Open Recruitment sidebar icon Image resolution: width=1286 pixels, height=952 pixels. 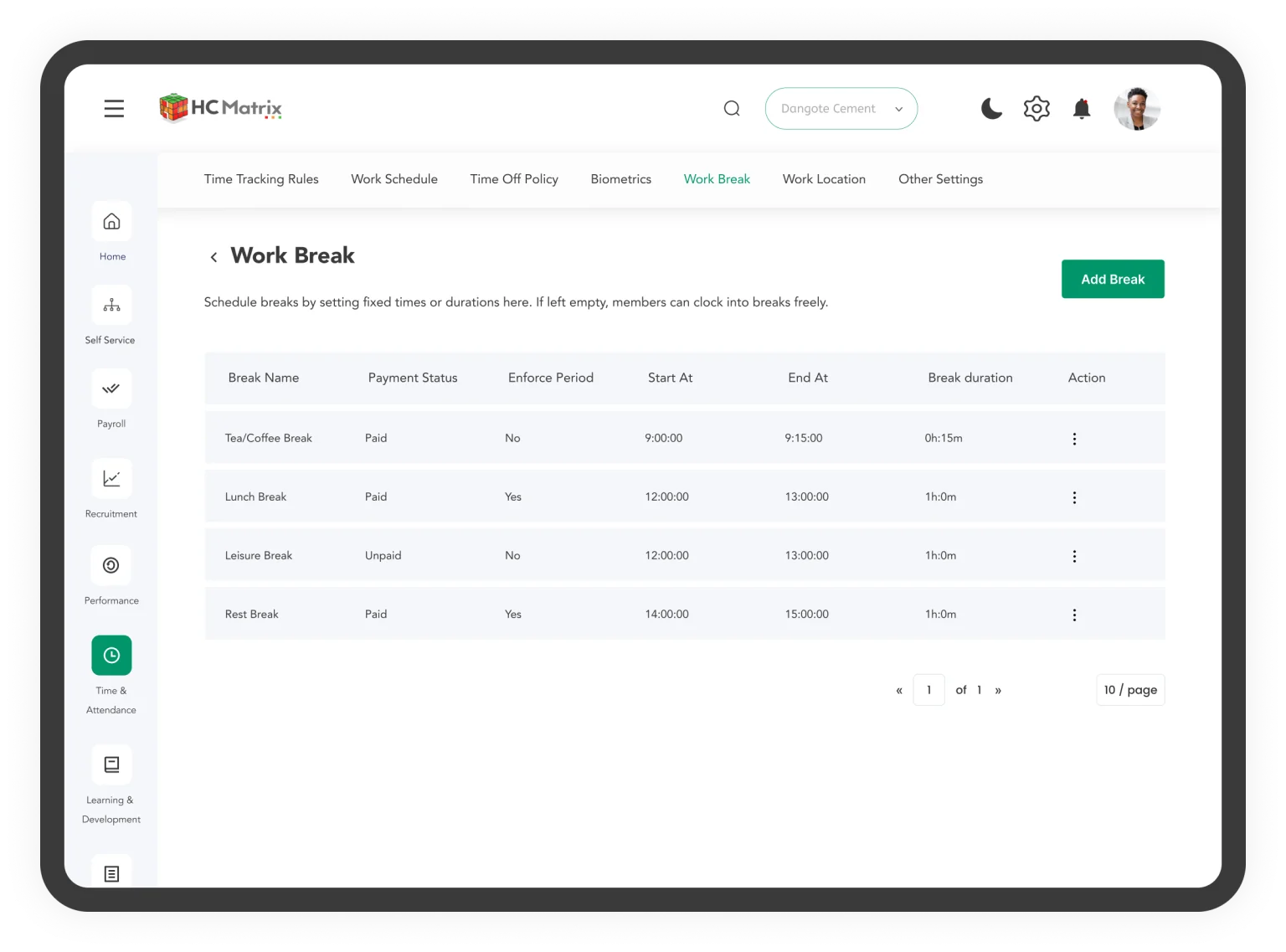coord(111,479)
